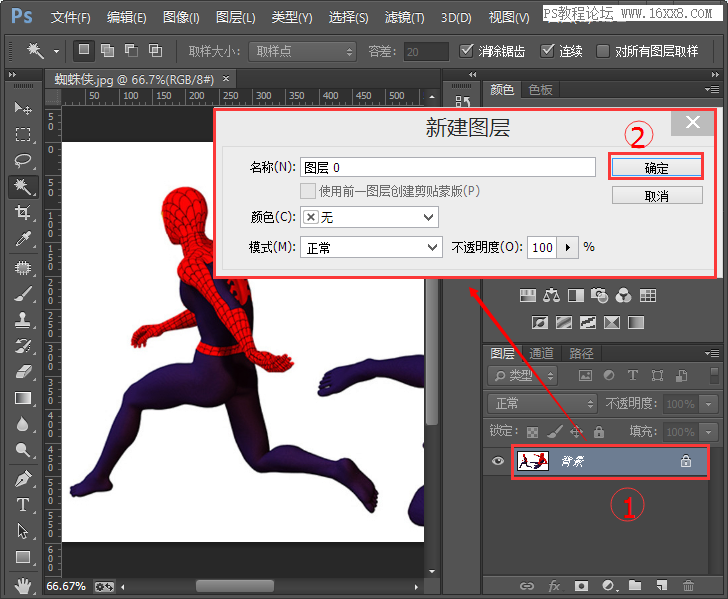This screenshot has height=599, width=728.
Task: Open the Image (图像) menu
Action: [181, 18]
